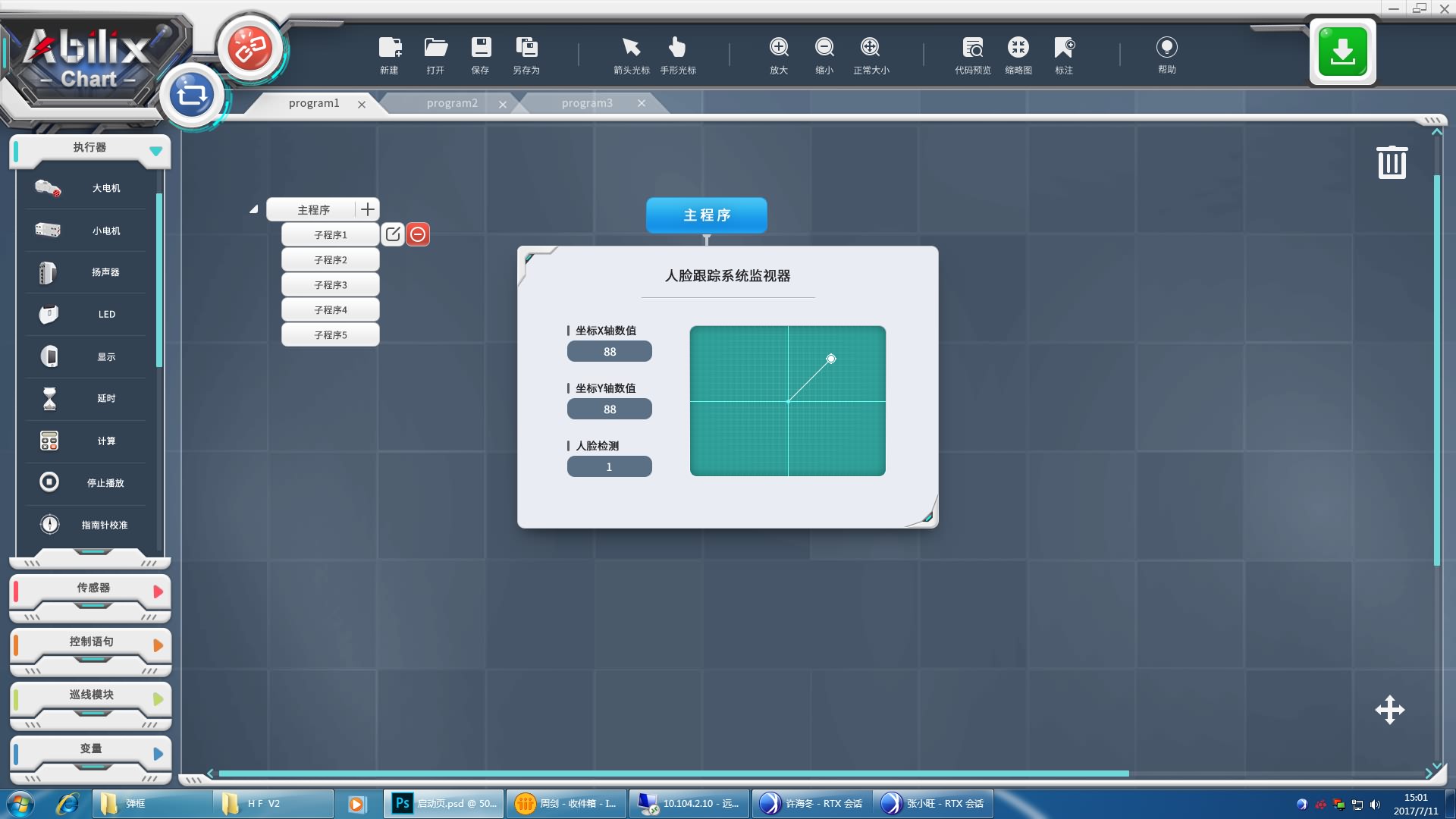Open Internet Explorer from taskbar
1456x819 pixels.
pyautogui.click(x=67, y=804)
